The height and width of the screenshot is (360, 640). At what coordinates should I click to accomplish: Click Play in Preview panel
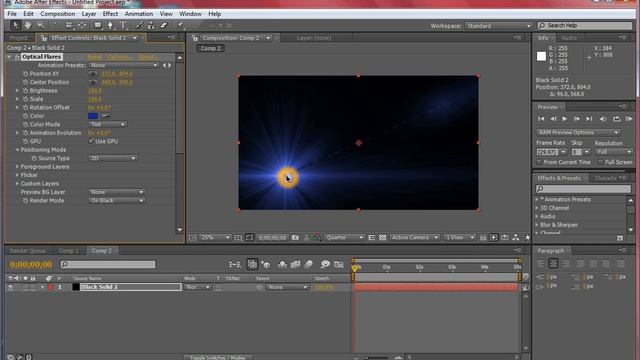(x=564, y=119)
